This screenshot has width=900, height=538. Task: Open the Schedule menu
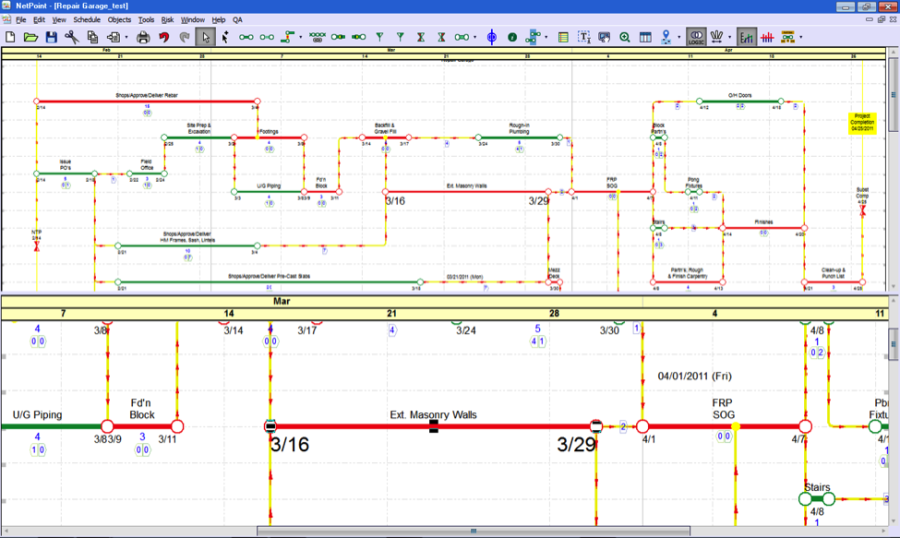coord(86,19)
